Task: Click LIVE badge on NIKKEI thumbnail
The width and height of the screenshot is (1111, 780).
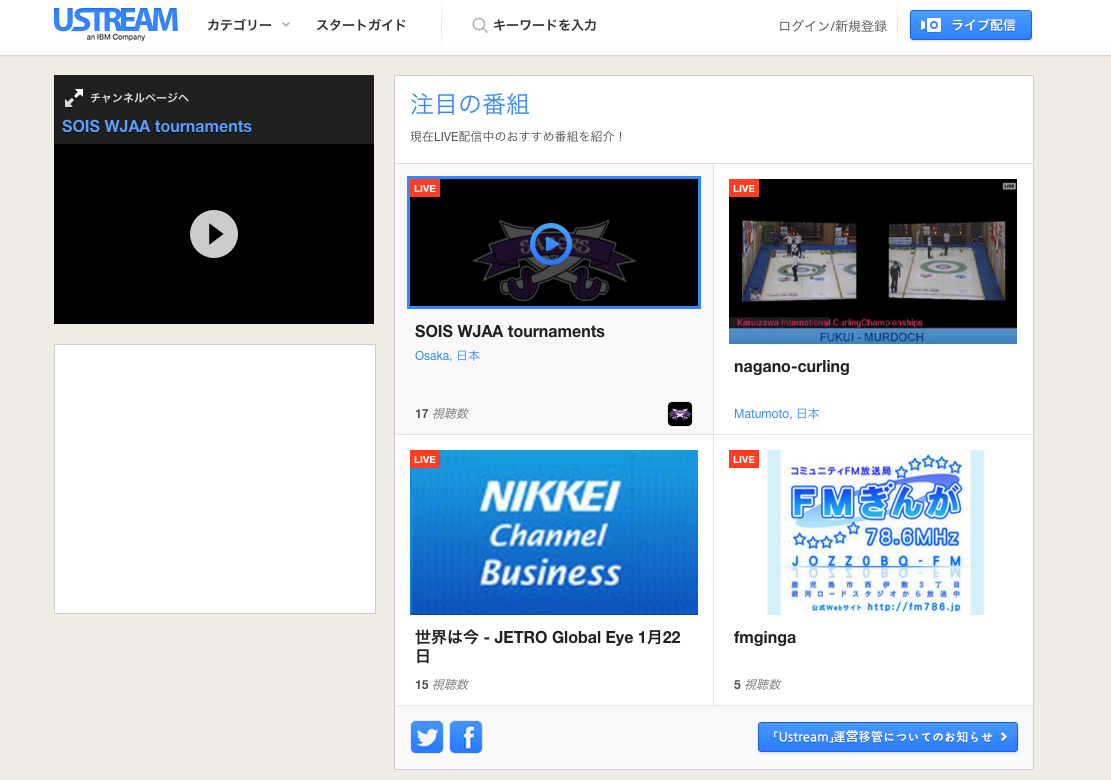Action: pyautogui.click(x=424, y=459)
